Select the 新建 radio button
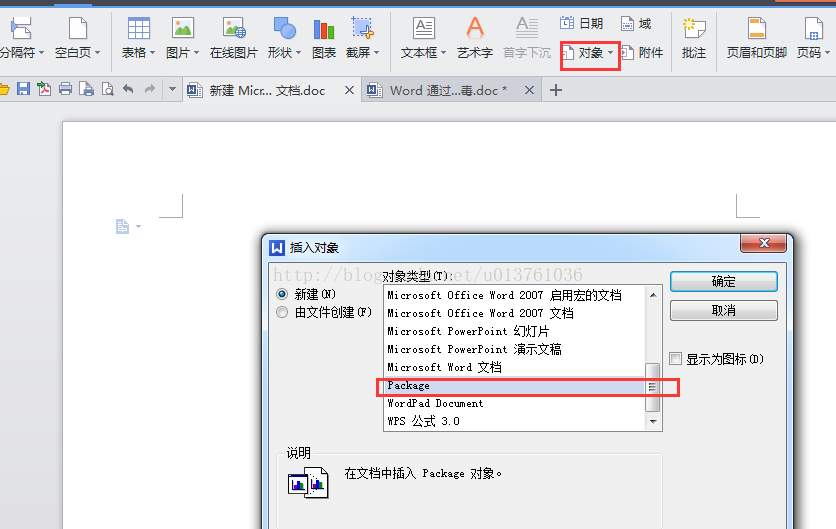Viewport: 836px width, 529px height. click(x=282, y=294)
